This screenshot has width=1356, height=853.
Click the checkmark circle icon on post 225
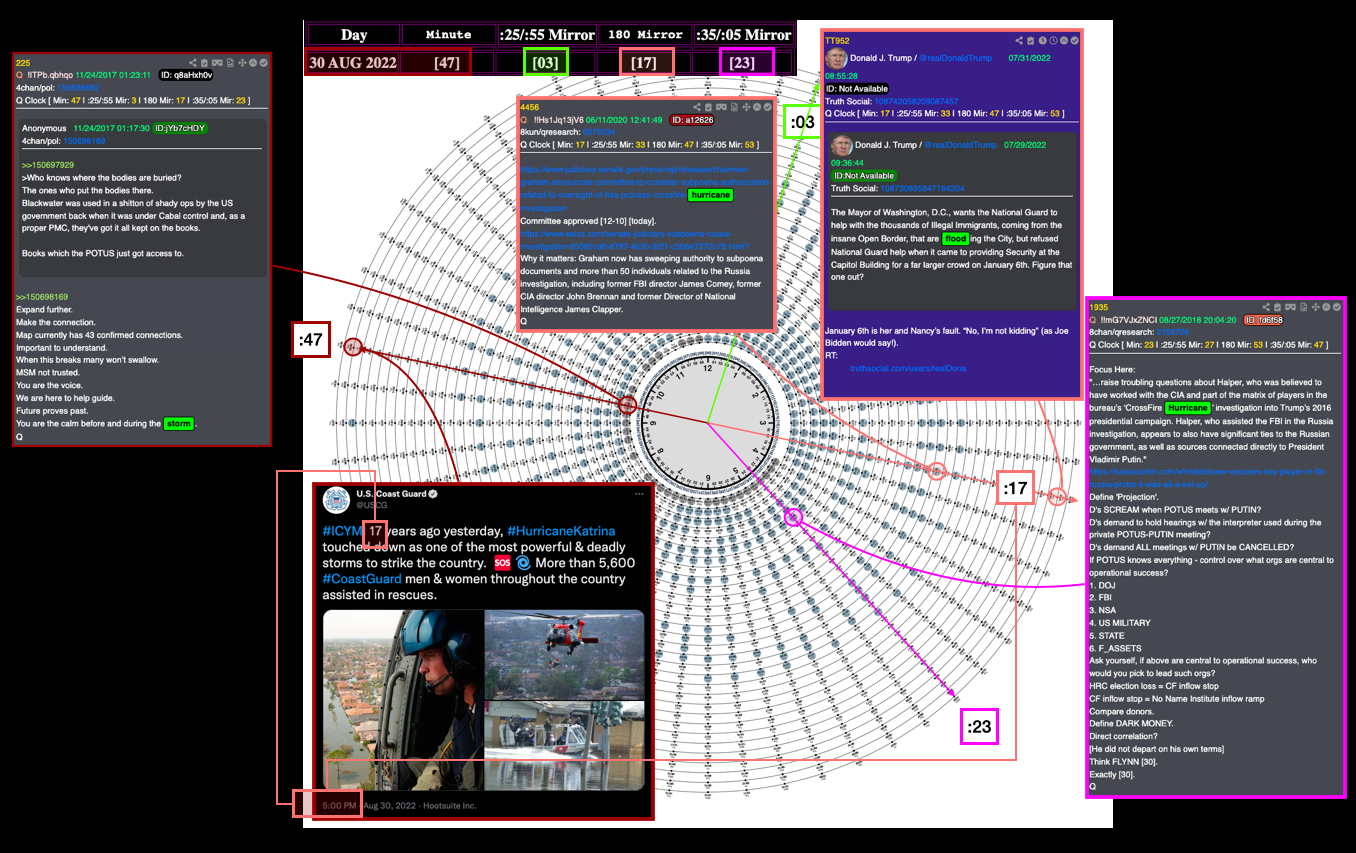click(264, 63)
